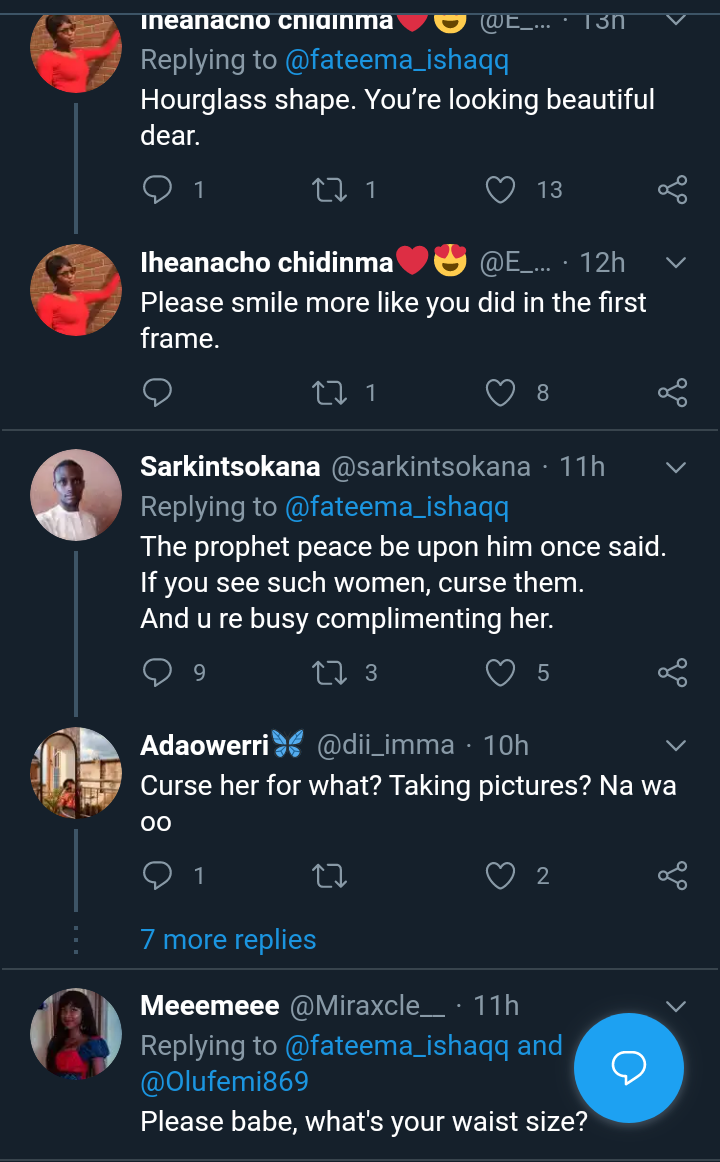View Sarkintsokana's profile picture
Image resolution: width=720 pixels, height=1162 pixels.
coord(76,495)
